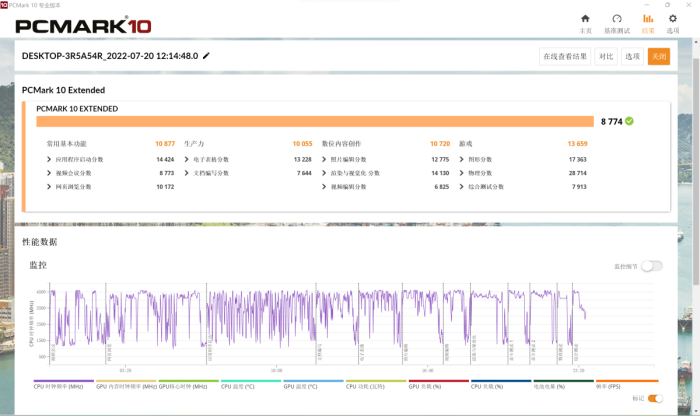Expand 视频会议分数 row
The image size is (700, 416).
(49, 173)
